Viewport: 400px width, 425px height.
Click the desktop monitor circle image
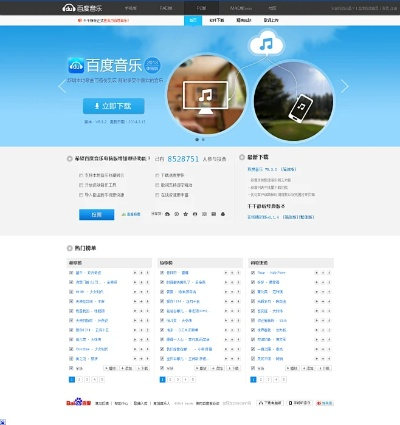pos(207,95)
